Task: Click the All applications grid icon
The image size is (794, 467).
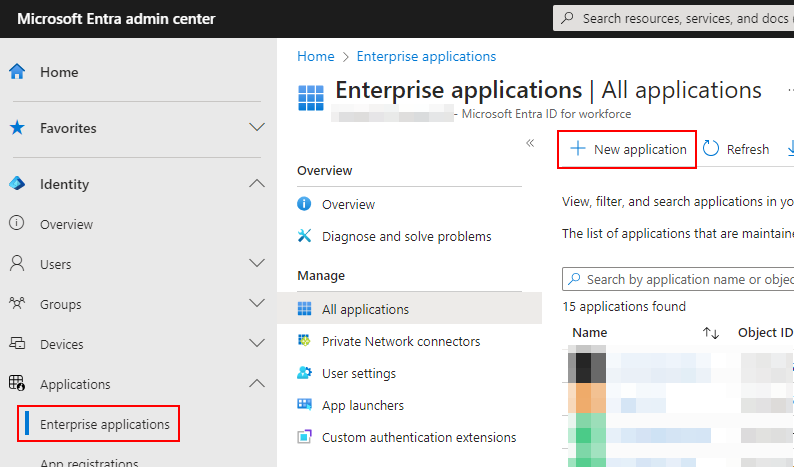Action: (304, 308)
